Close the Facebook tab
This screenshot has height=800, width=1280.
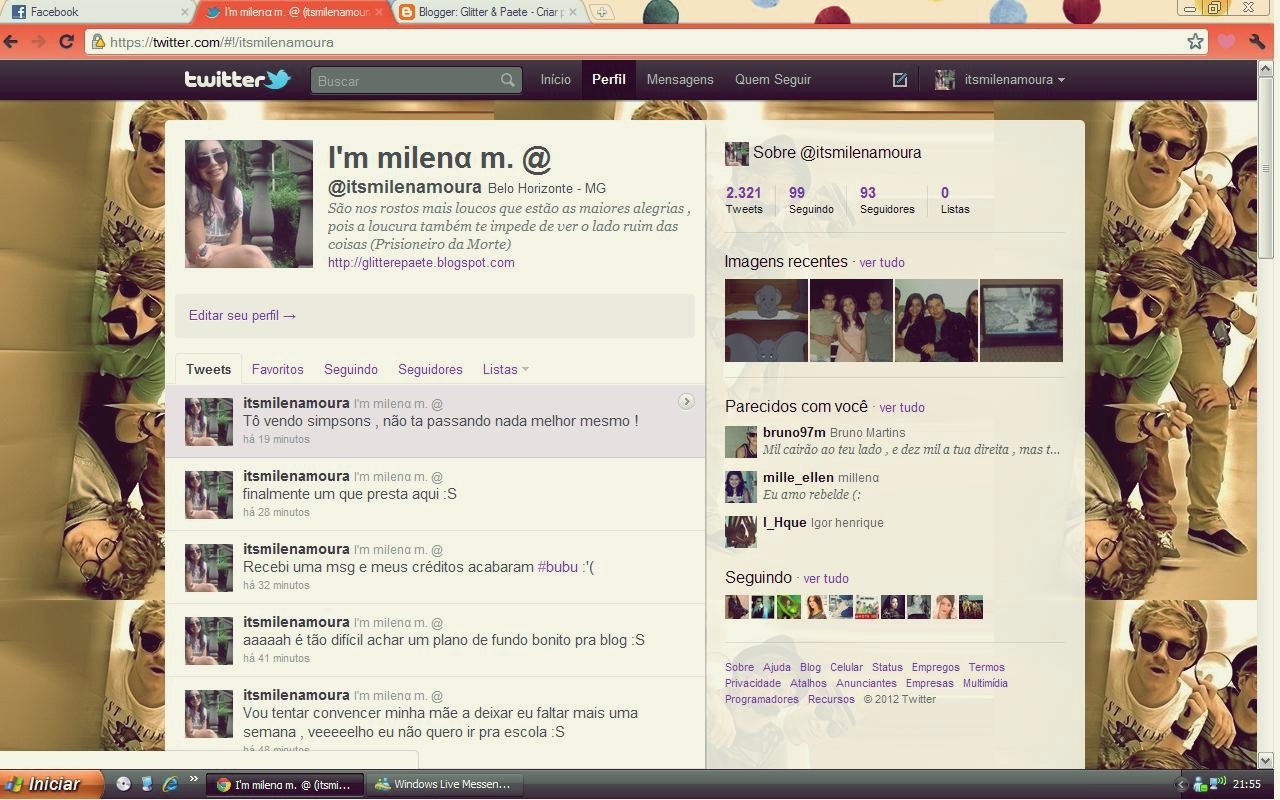[x=185, y=12]
